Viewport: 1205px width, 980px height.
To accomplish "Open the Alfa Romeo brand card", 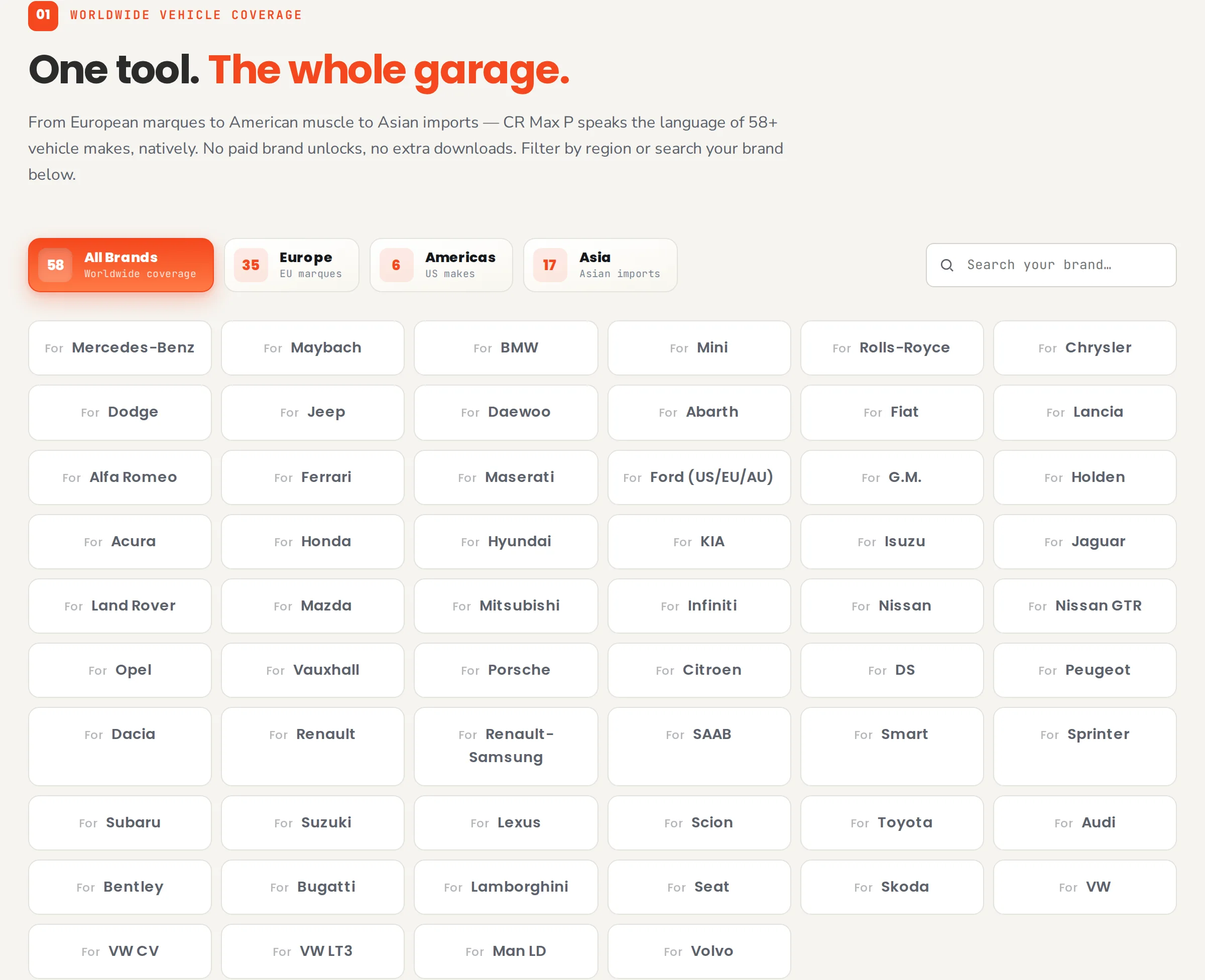I will click(119, 477).
